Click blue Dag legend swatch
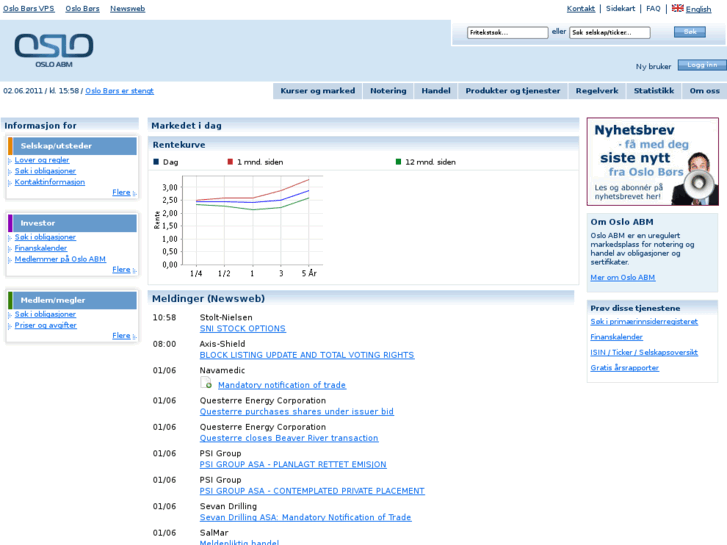This screenshot has width=727, height=545. click(156, 162)
